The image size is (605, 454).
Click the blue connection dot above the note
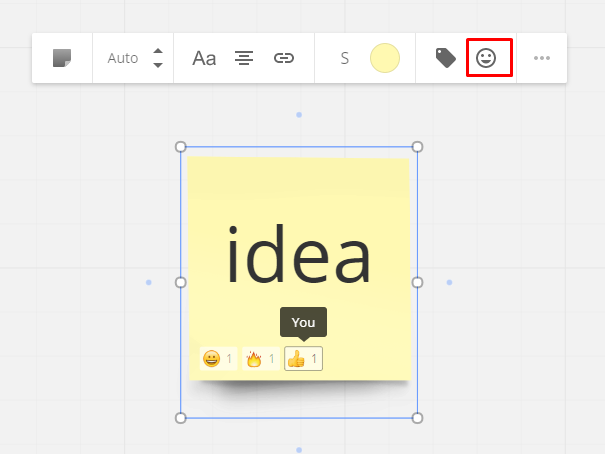coord(299,115)
